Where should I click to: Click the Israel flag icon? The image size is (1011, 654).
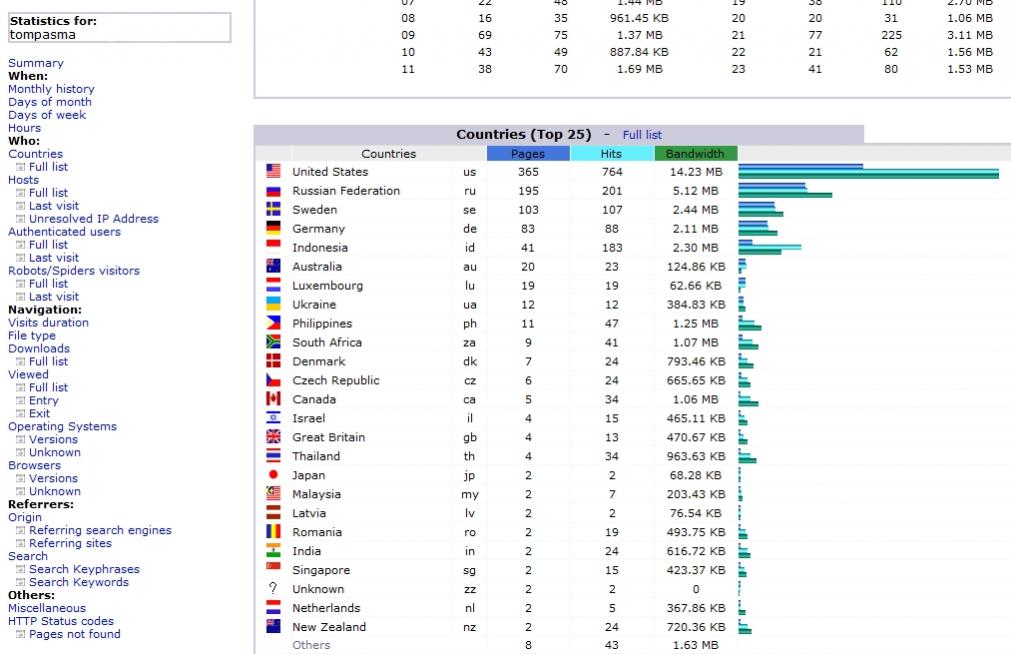(273, 417)
